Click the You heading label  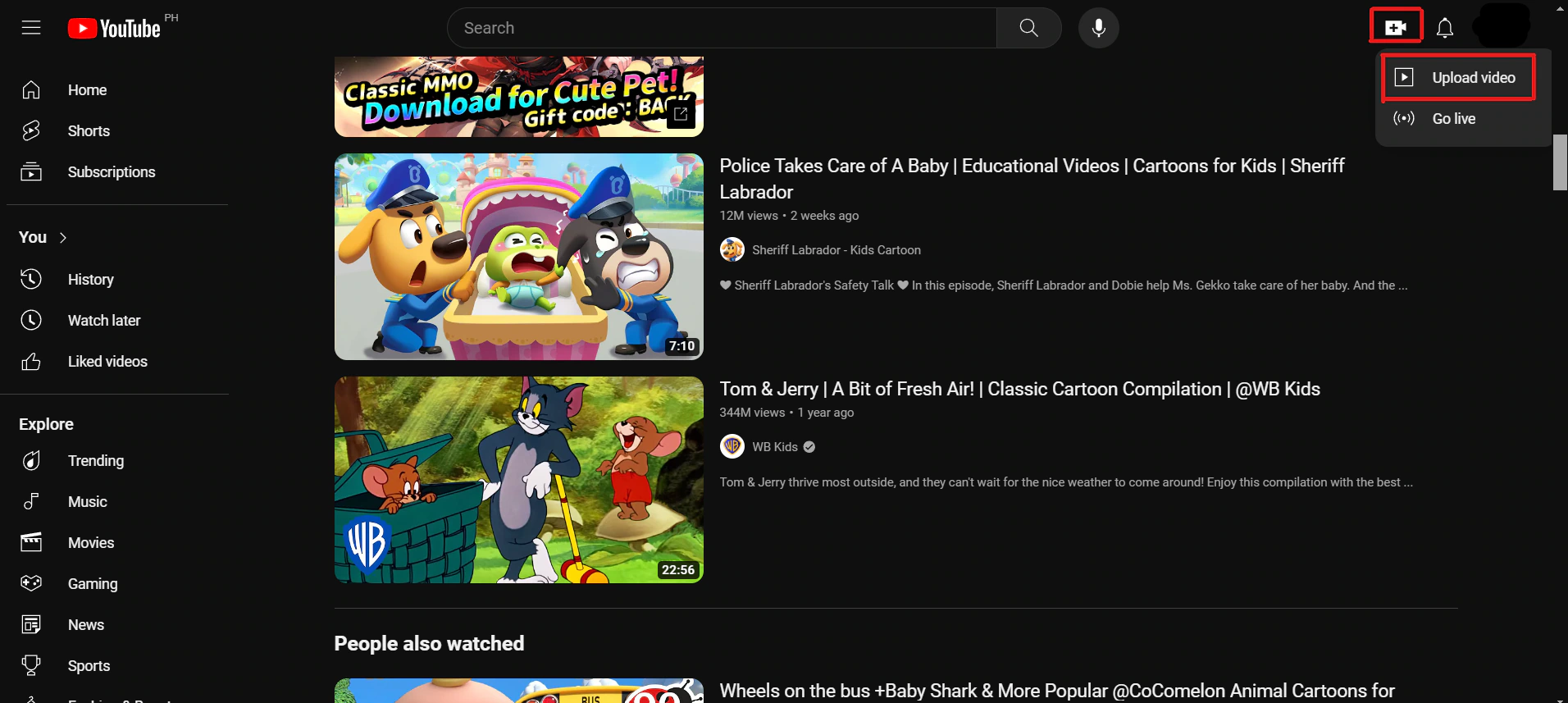point(33,237)
